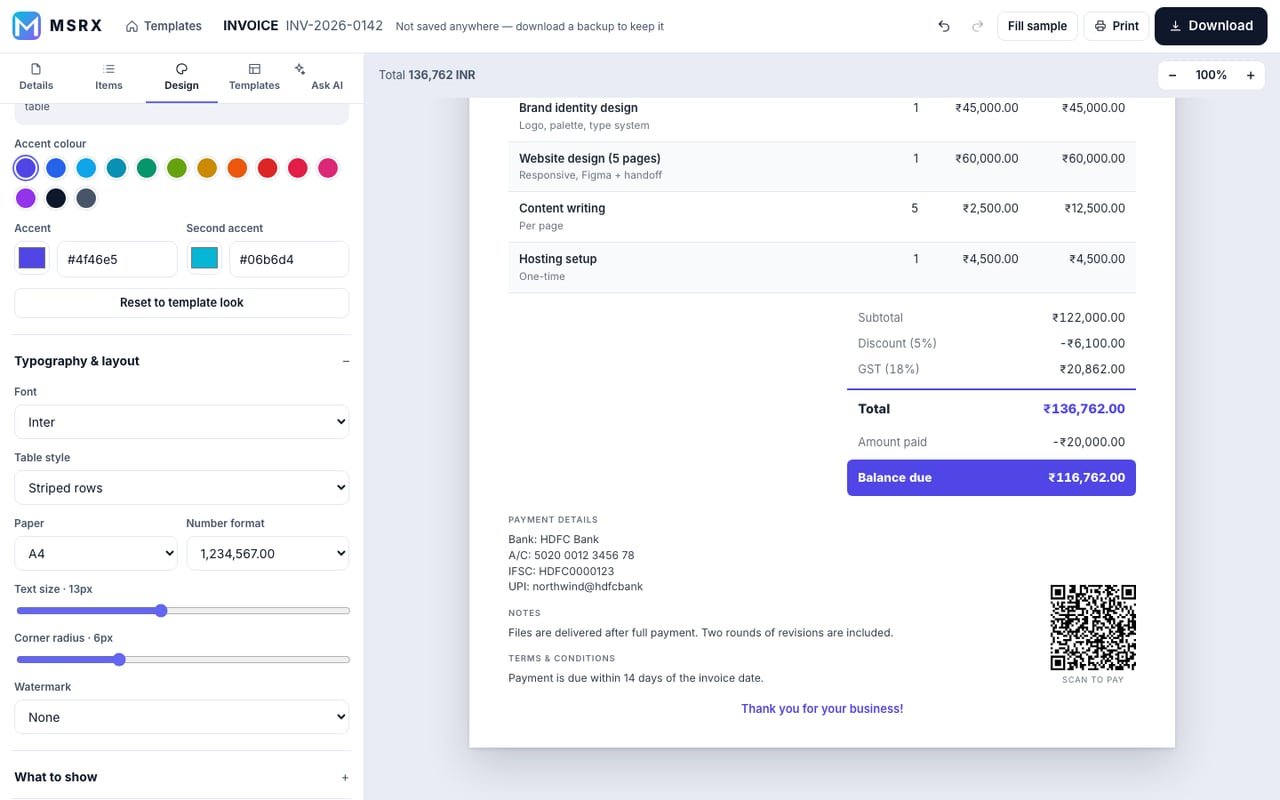Click the Text size slider

pyautogui.click(x=182, y=611)
